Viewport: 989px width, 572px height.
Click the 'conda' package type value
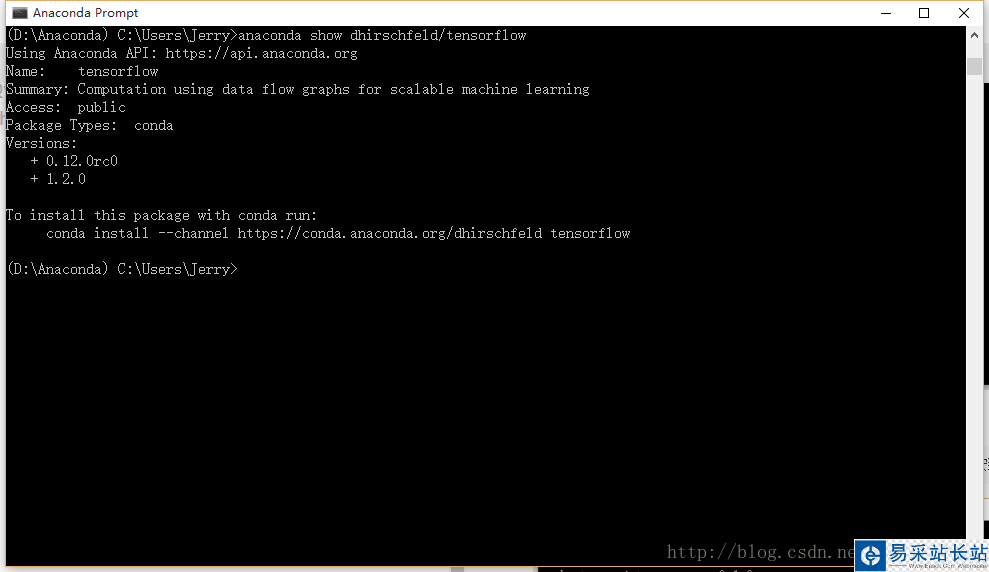(x=153, y=125)
